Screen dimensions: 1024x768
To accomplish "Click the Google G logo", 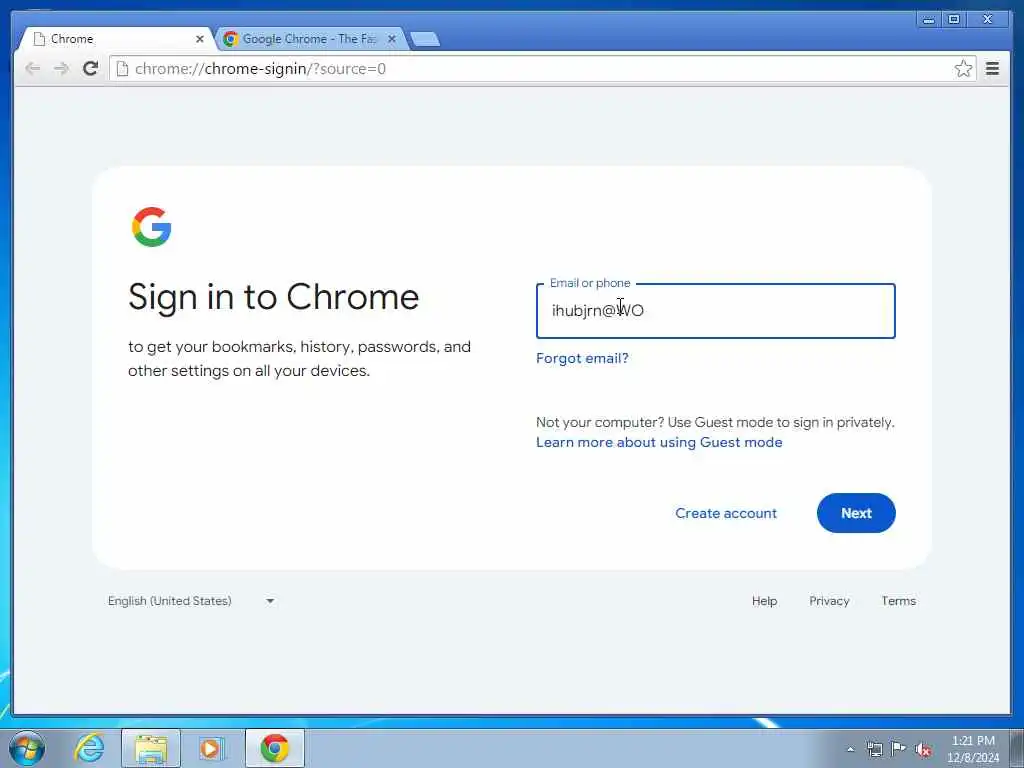I will [x=152, y=227].
